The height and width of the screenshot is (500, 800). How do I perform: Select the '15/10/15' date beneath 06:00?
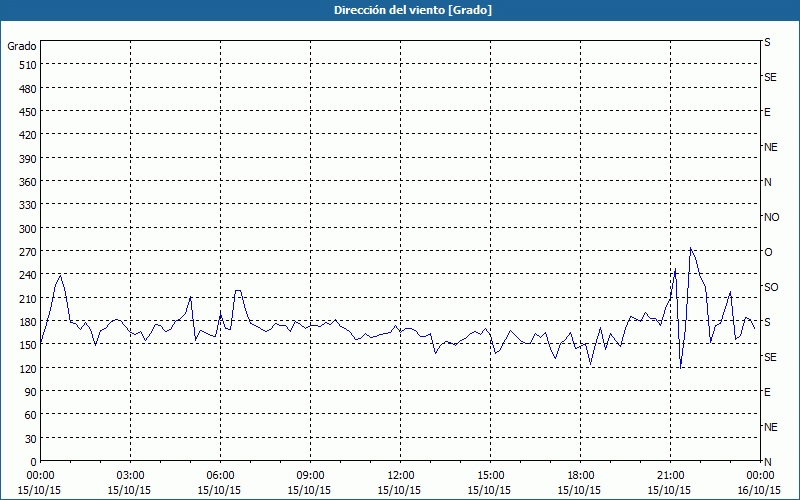(x=219, y=490)
